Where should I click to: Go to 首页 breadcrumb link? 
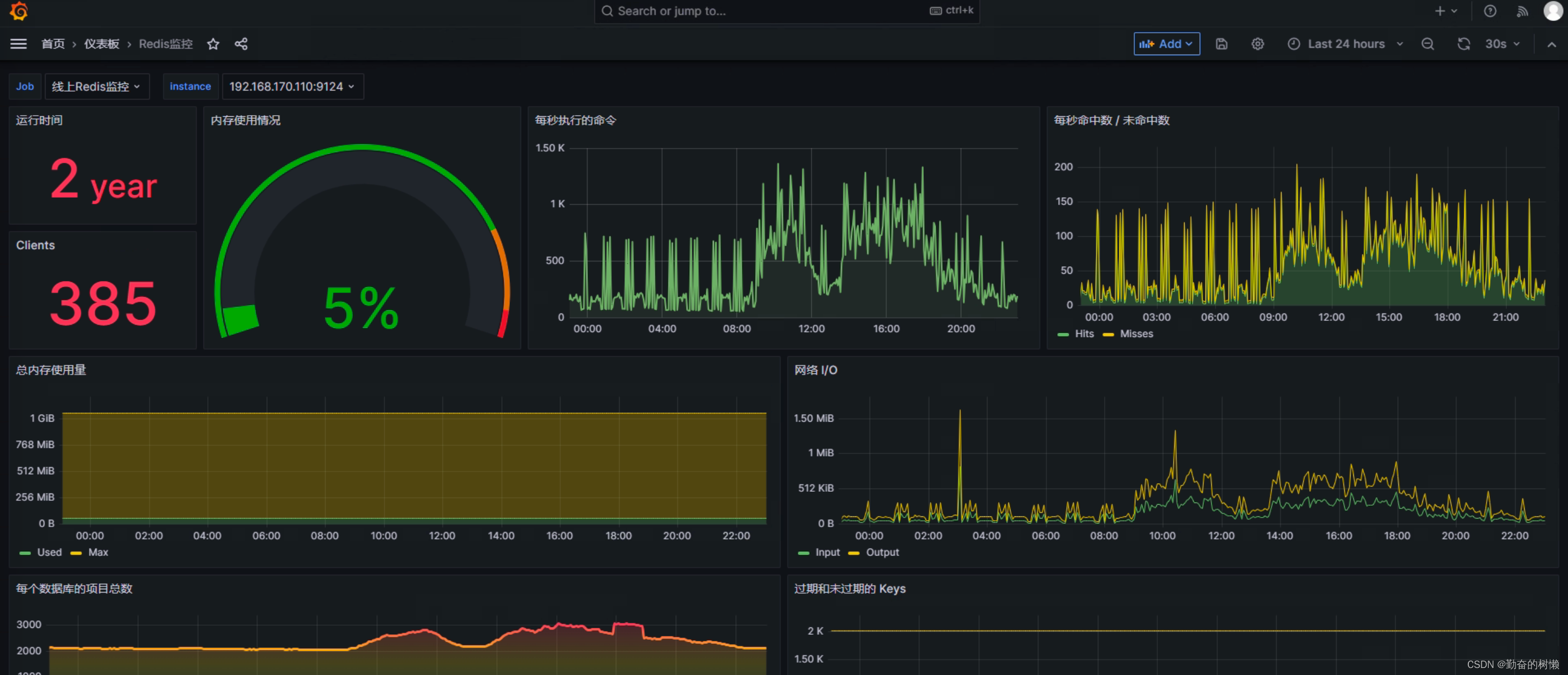coord(53,44)
